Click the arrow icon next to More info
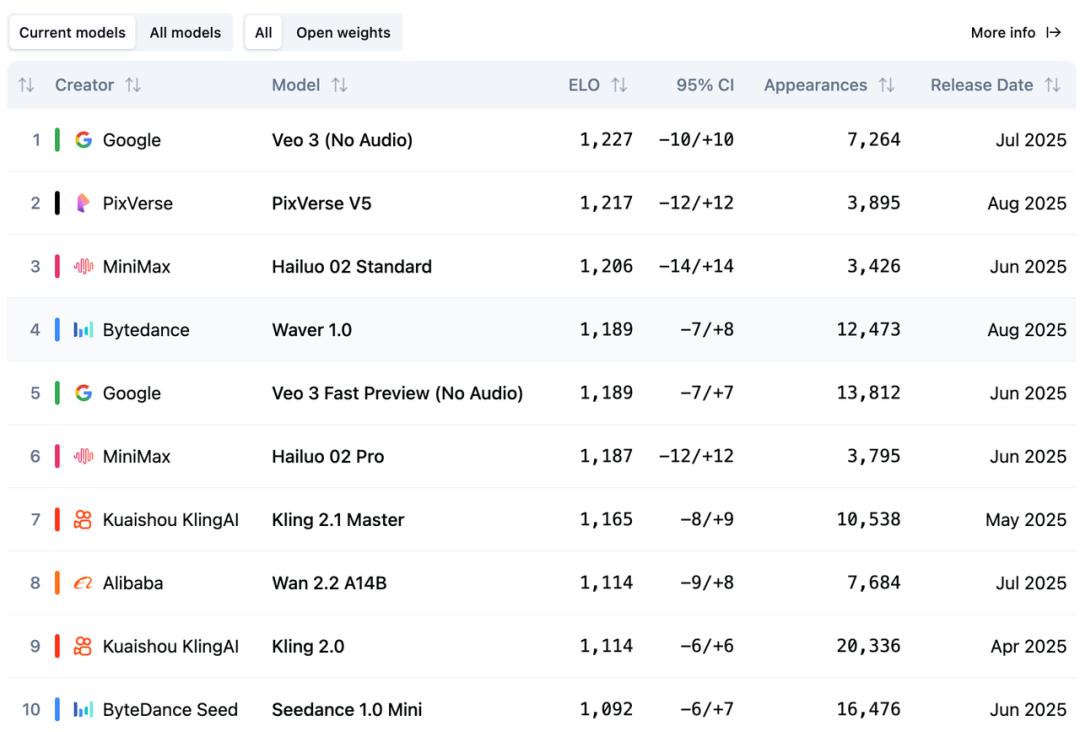Viewport: 1080px width, 732px height. (1053, 33)
